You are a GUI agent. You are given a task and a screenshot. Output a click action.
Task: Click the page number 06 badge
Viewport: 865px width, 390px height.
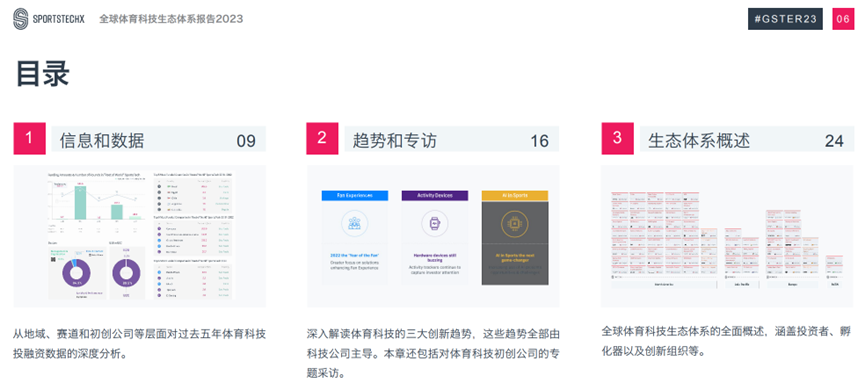[843, 19]
